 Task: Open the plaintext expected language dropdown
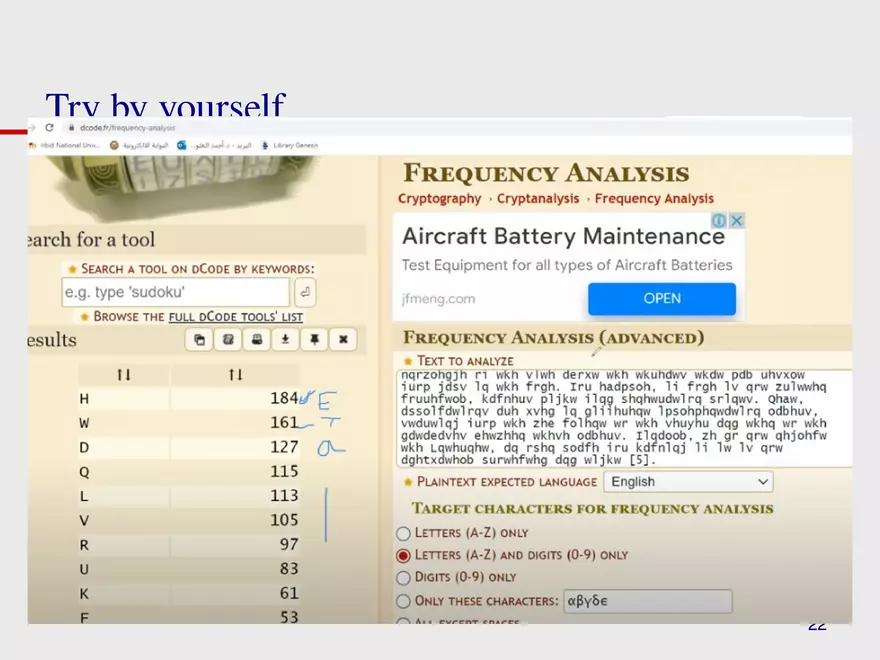(688, 482)
